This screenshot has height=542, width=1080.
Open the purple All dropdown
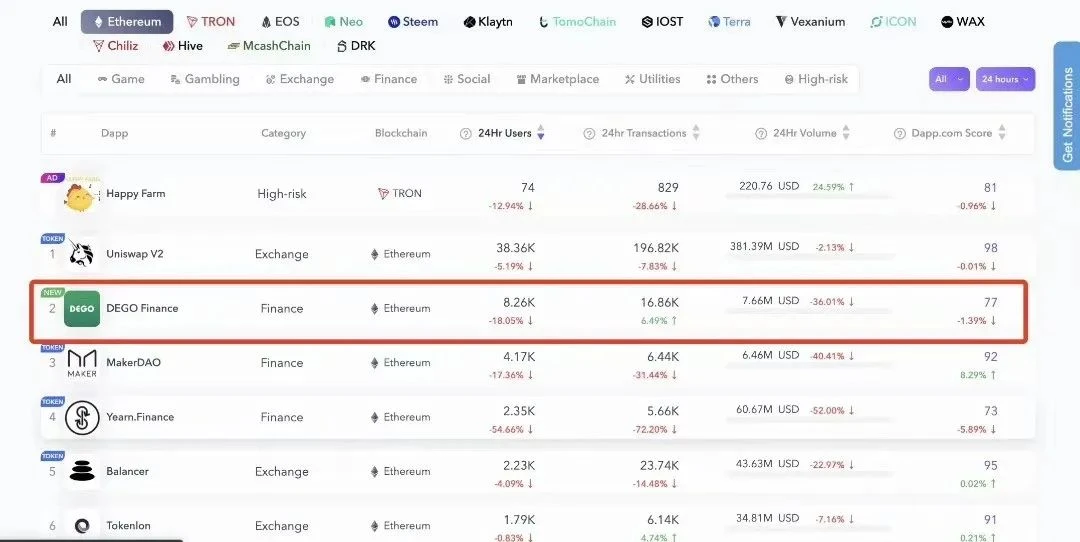(949, 79)
